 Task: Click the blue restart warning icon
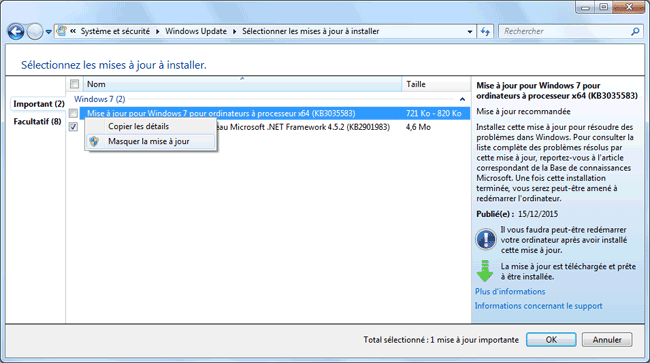click(486, 239)
